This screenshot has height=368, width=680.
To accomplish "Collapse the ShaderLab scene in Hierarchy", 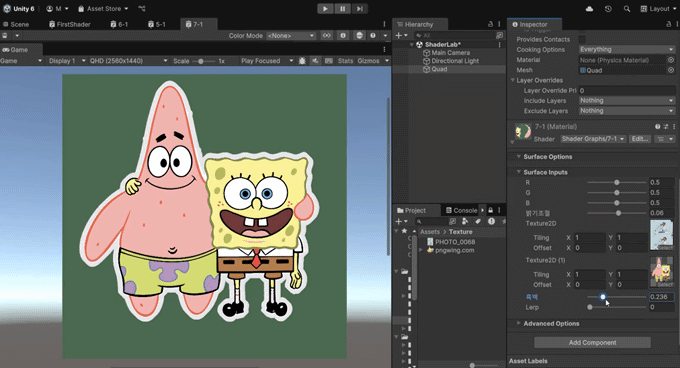I will pos(412,45).
